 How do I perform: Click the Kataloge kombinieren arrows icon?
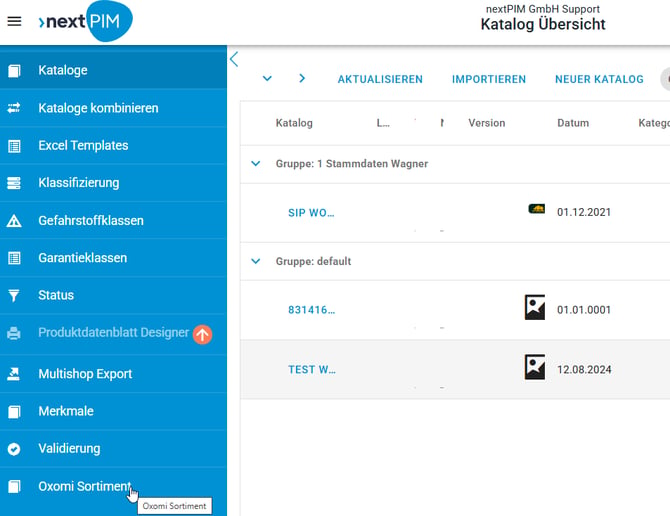[x=14, y=108]
